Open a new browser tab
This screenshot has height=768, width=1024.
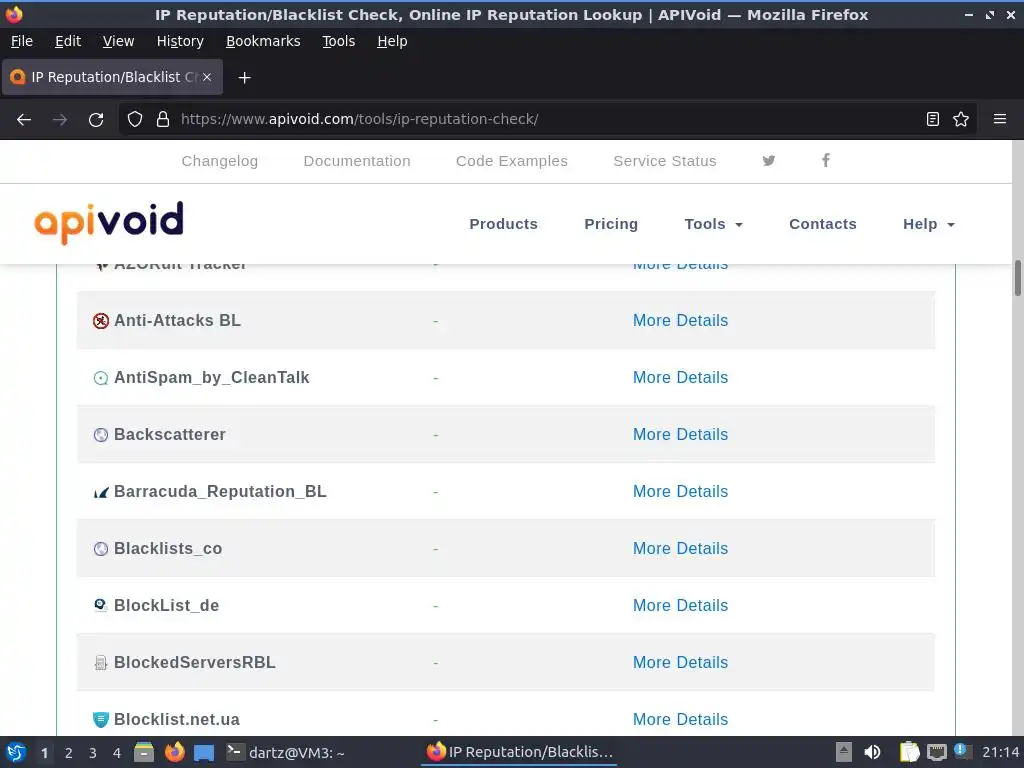(244, 78)
